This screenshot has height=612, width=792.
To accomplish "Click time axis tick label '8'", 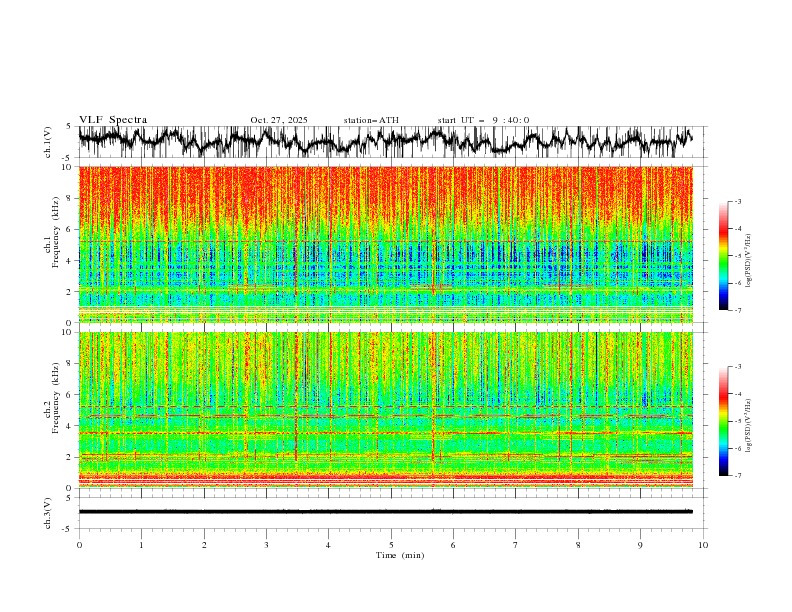I will click(578, 545).
